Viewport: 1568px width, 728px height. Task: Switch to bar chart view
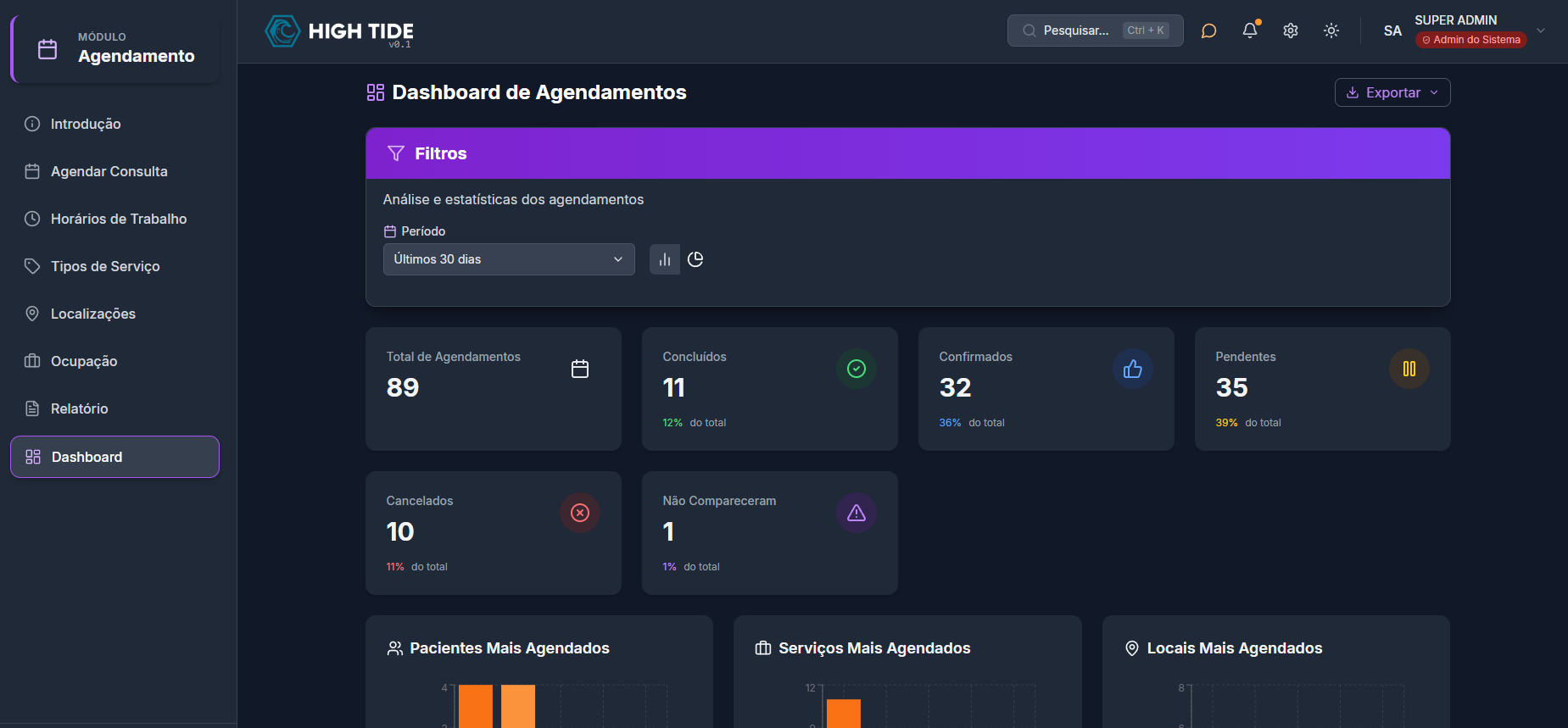click(x=665, y=259)
